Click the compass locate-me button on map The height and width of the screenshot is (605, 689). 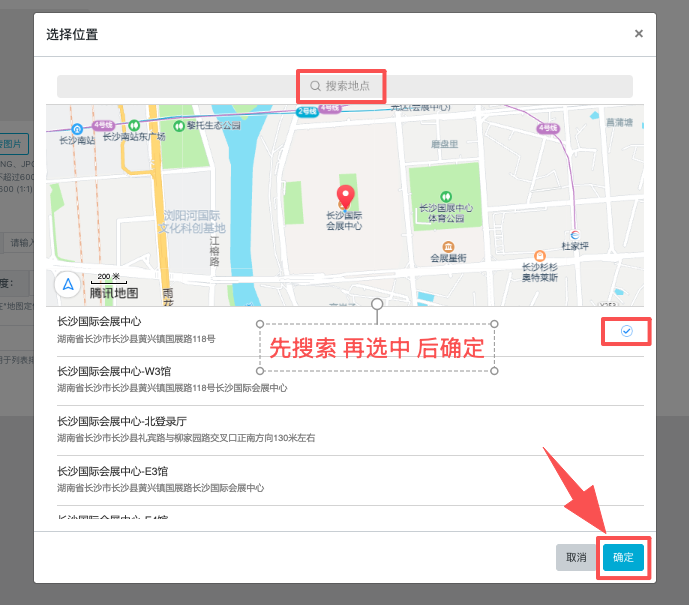(x=68, y=285)
